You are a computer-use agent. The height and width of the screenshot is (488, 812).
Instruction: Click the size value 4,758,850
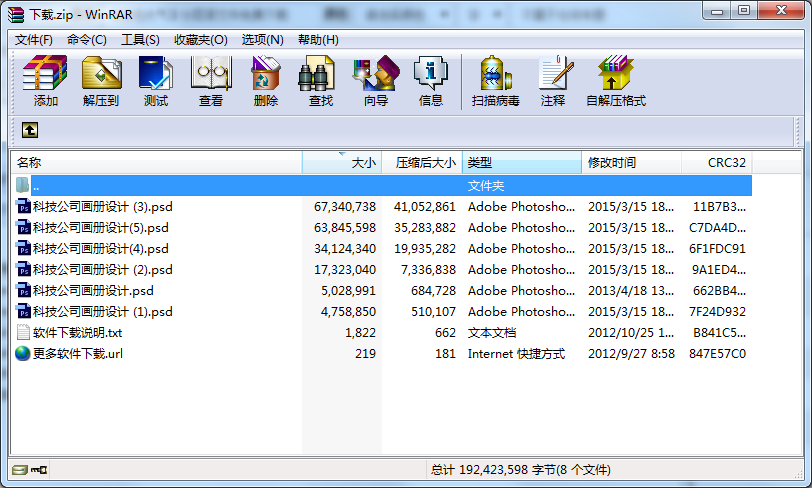pyautogui.click(x=348, y=311)
